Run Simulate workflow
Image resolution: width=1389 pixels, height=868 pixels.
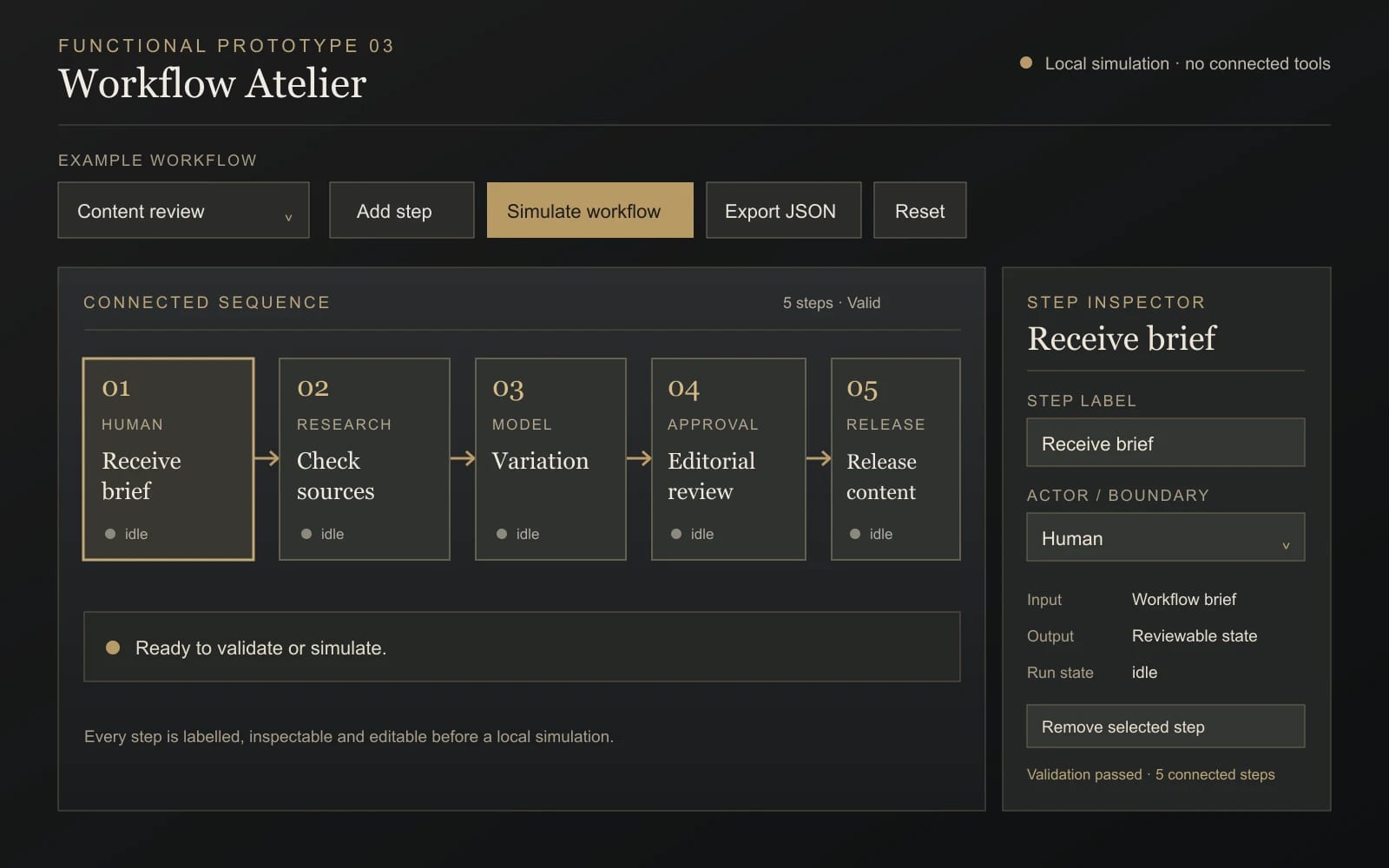pos(590,210)
